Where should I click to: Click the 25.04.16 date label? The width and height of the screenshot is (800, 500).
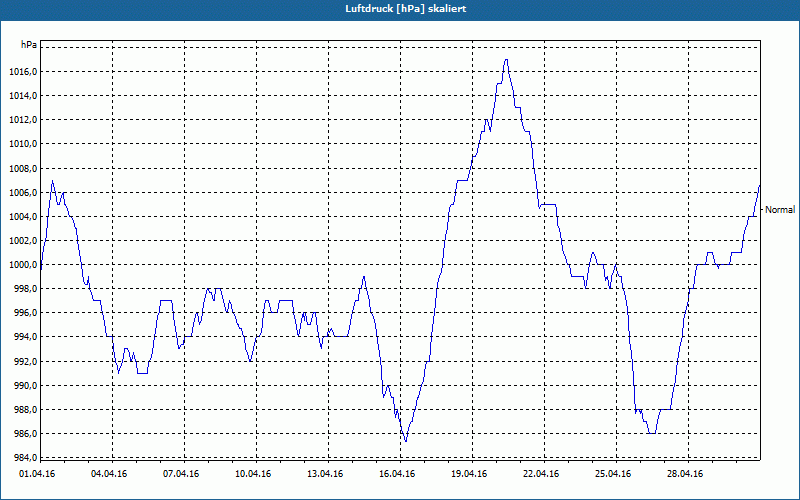613,474
